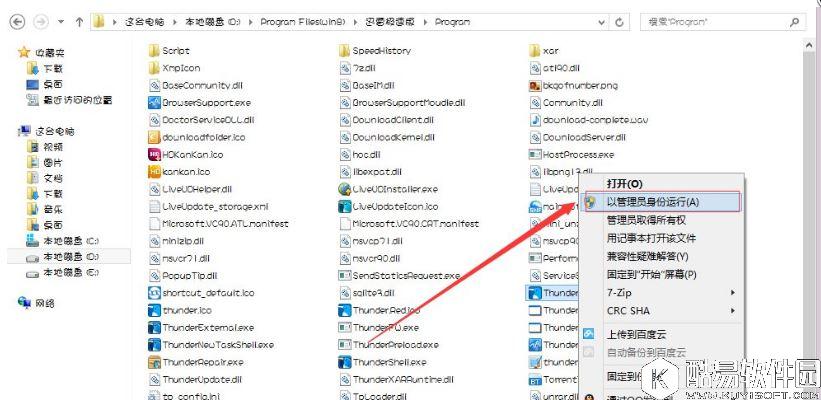The width and height of the screenshot is (821, 400).
Task: Select the download-complete.wav audio icon
Action: coord(535,120)
